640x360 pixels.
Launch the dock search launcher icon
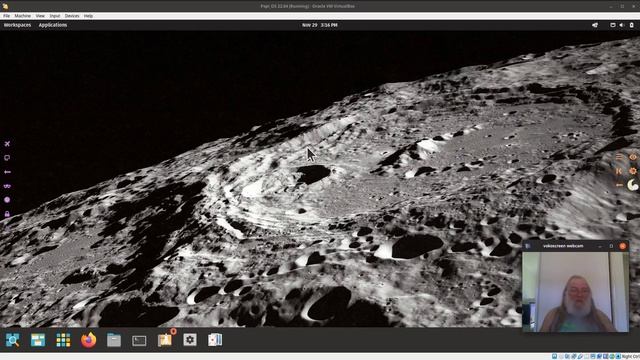tap(13, 340)
